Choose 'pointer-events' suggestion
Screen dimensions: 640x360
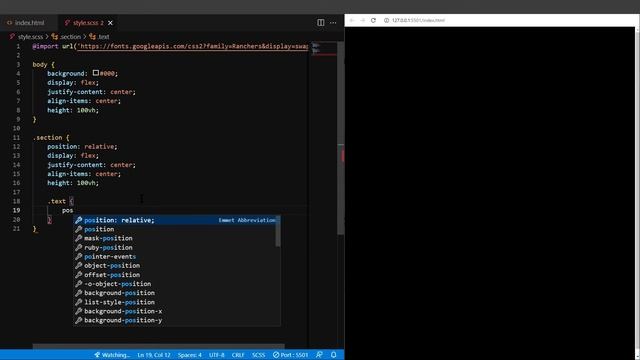pos(176,256)
